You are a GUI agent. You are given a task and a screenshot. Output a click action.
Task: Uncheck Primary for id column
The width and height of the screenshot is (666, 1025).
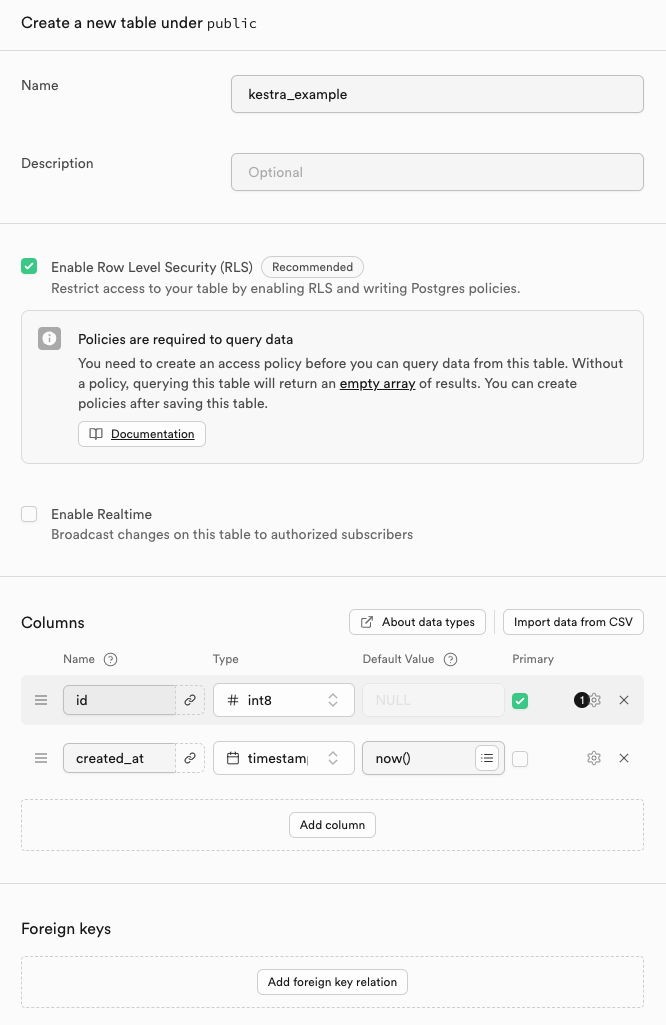520,701
